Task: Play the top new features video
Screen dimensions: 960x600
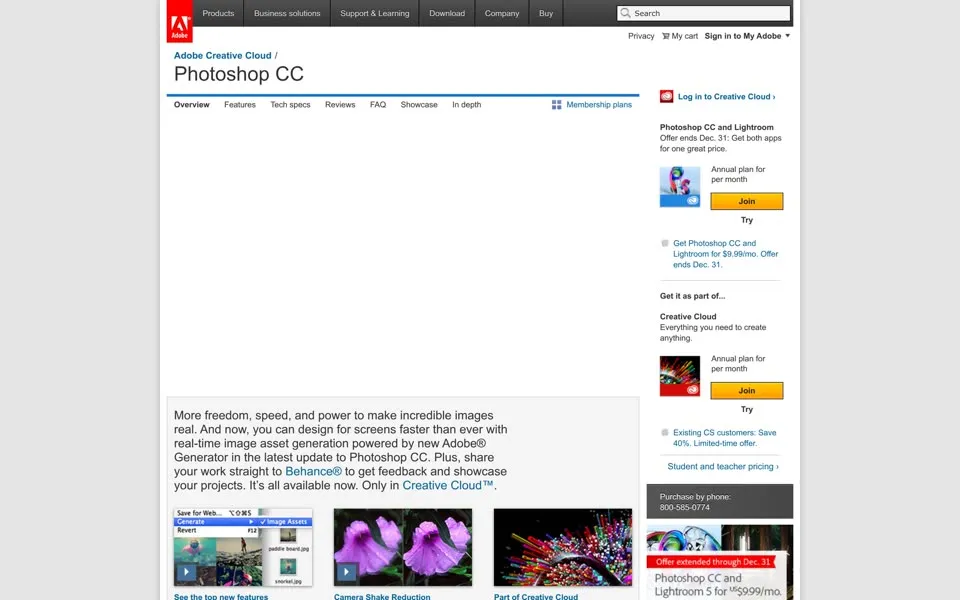Action: pyautogui.click(x=186, y=572)
